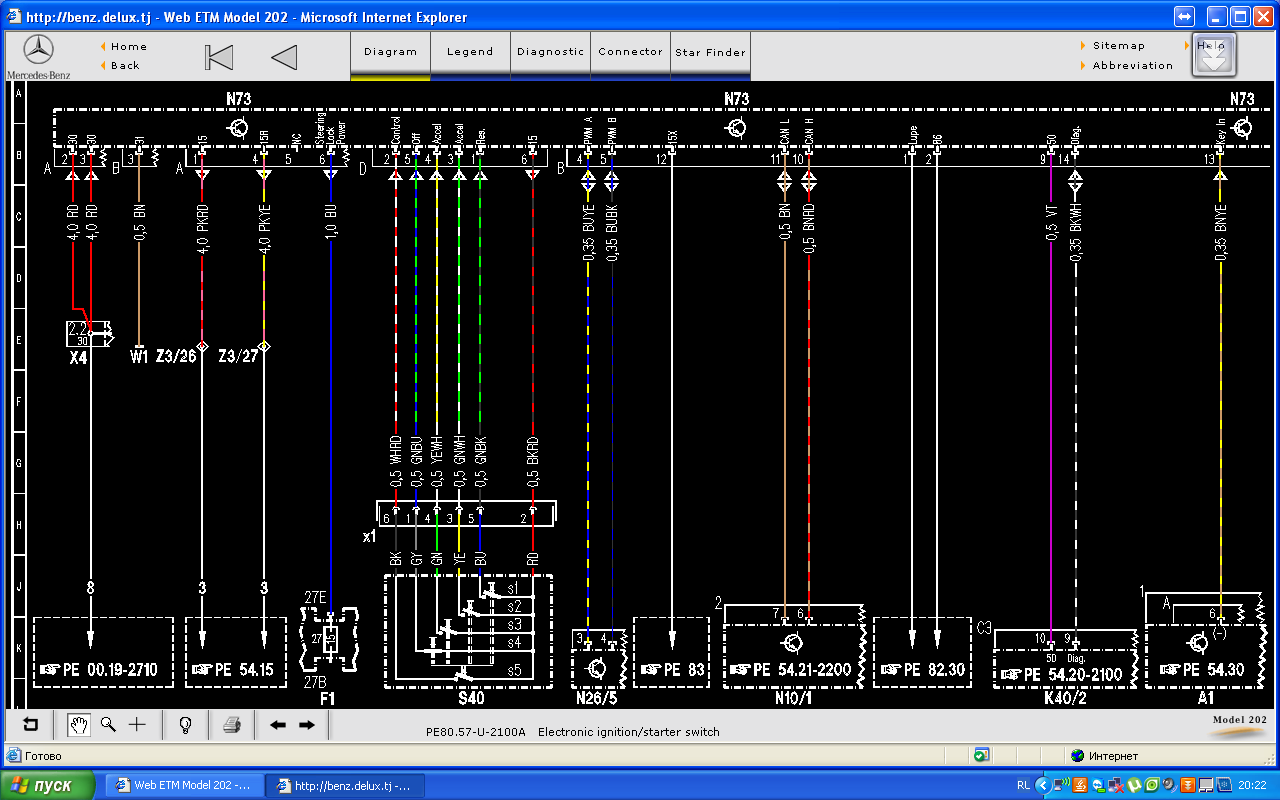Click the title bar resize arrows icon
Screen dimensions: 1280x800
click(x=1185, y=16)
